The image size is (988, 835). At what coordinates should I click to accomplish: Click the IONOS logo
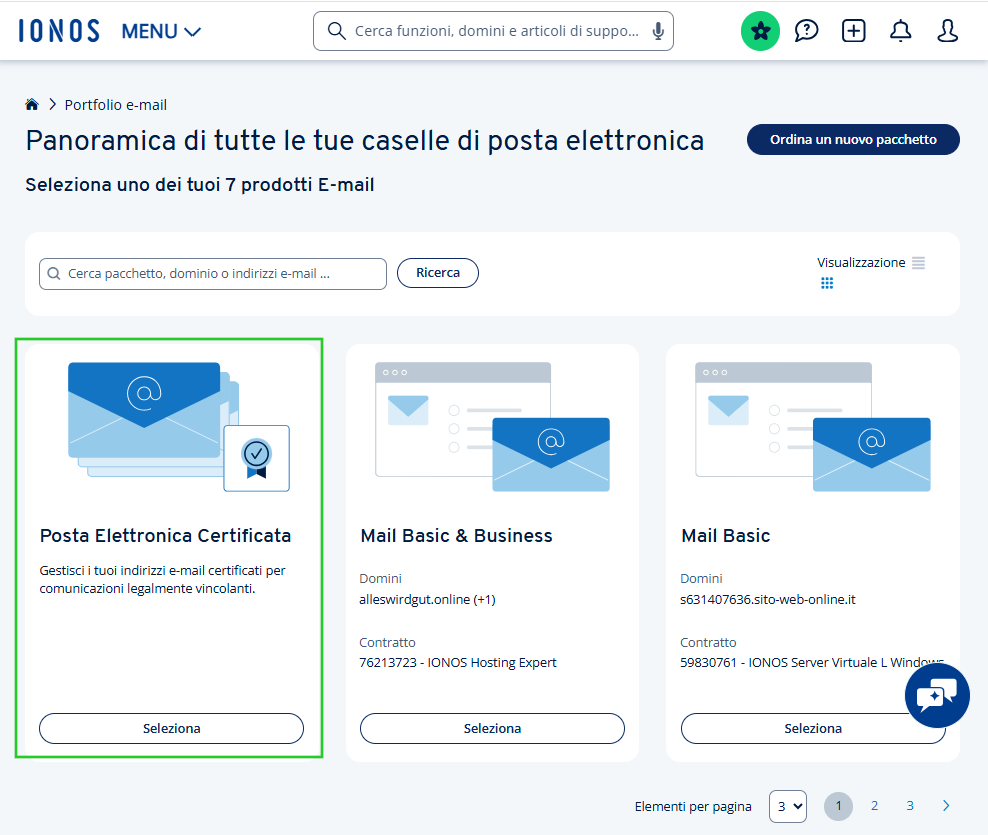[59, 31]
